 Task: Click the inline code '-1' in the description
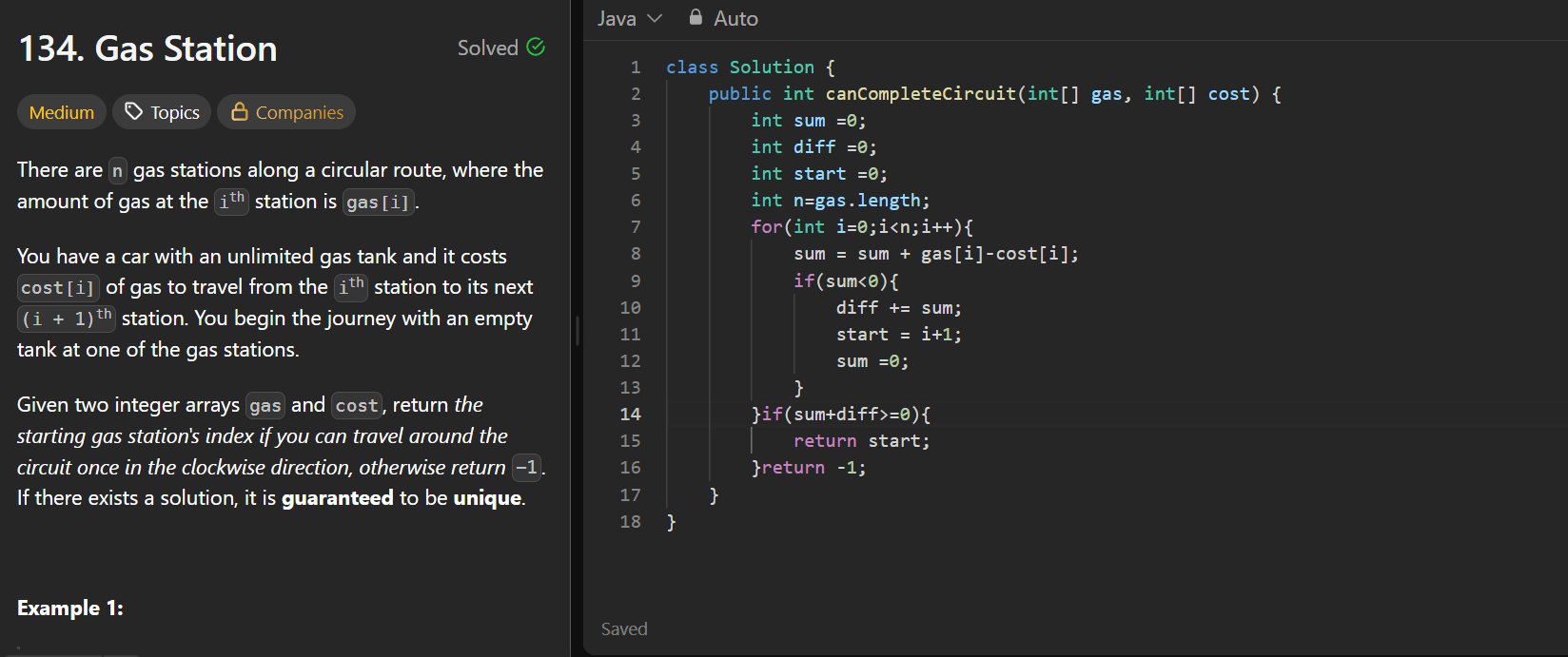click(526, 467)
